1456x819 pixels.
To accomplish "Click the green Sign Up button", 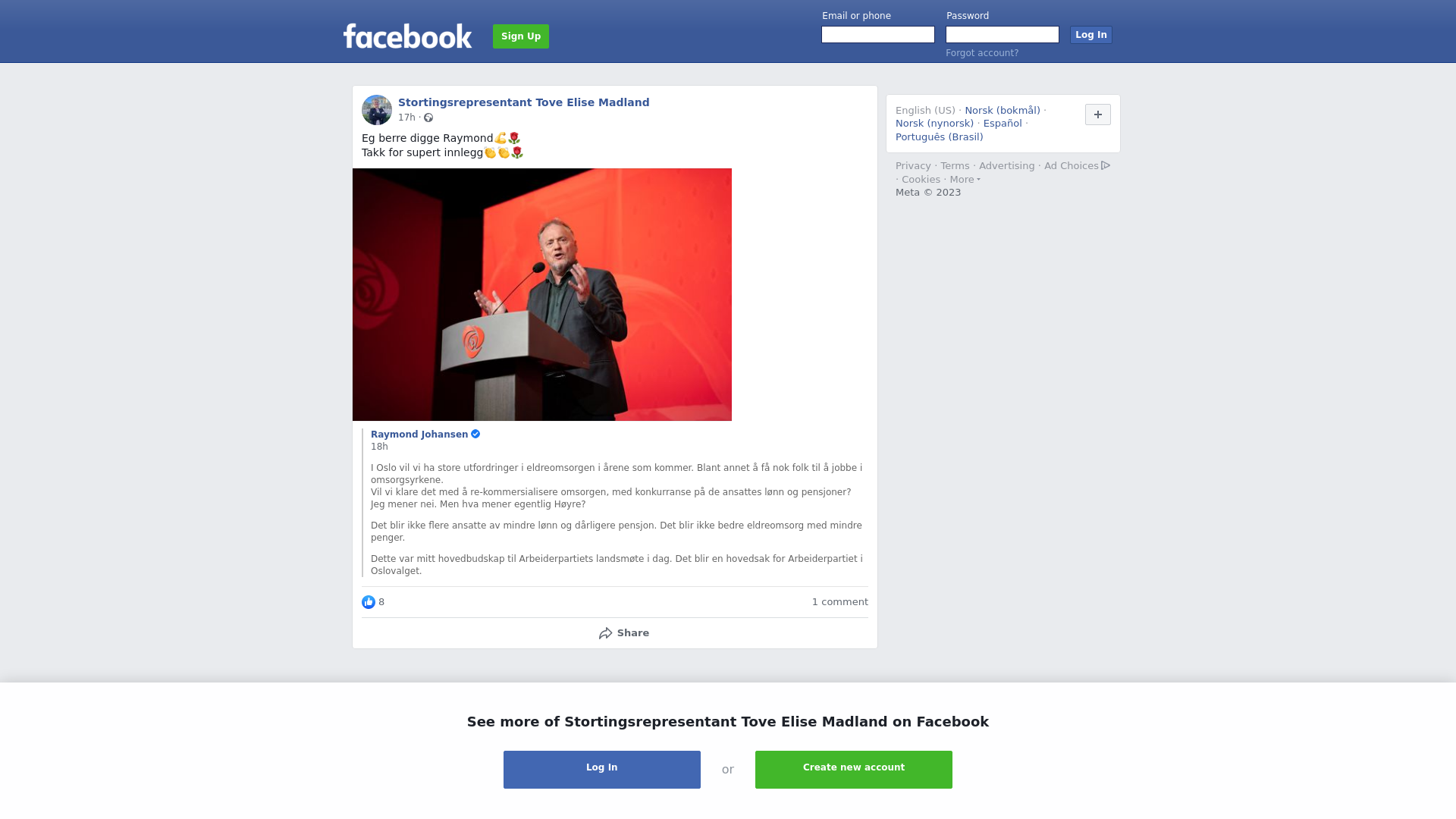I will pos(521,36).
